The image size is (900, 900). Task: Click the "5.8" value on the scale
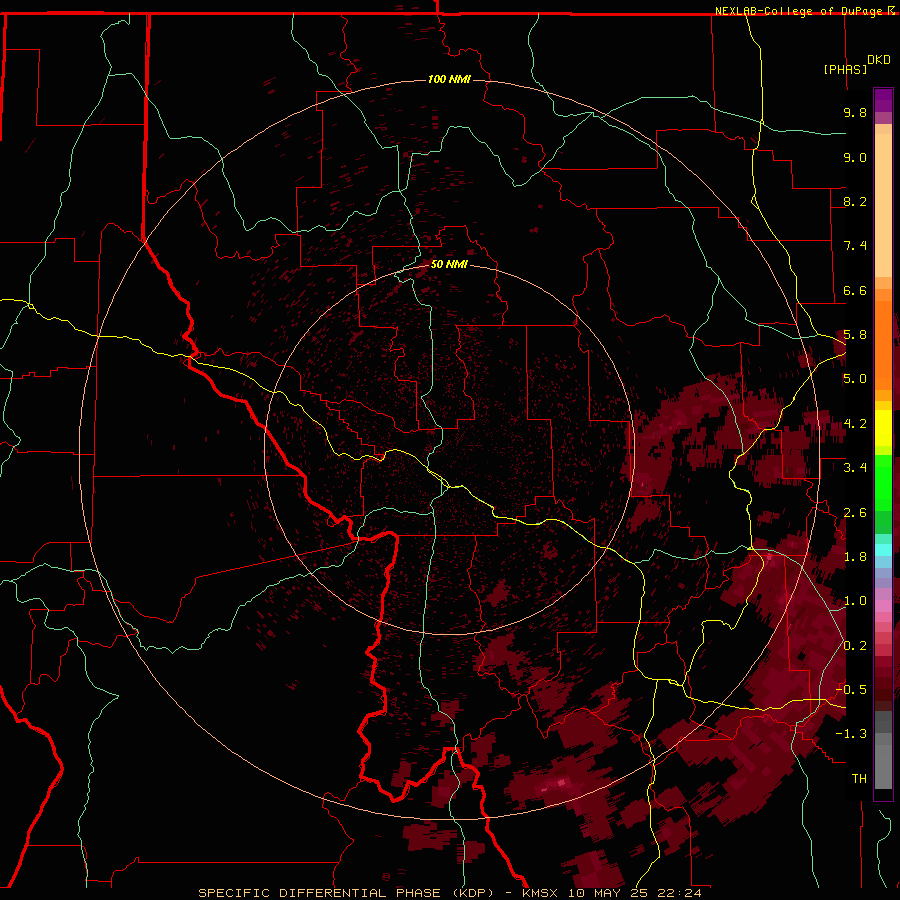855,335
